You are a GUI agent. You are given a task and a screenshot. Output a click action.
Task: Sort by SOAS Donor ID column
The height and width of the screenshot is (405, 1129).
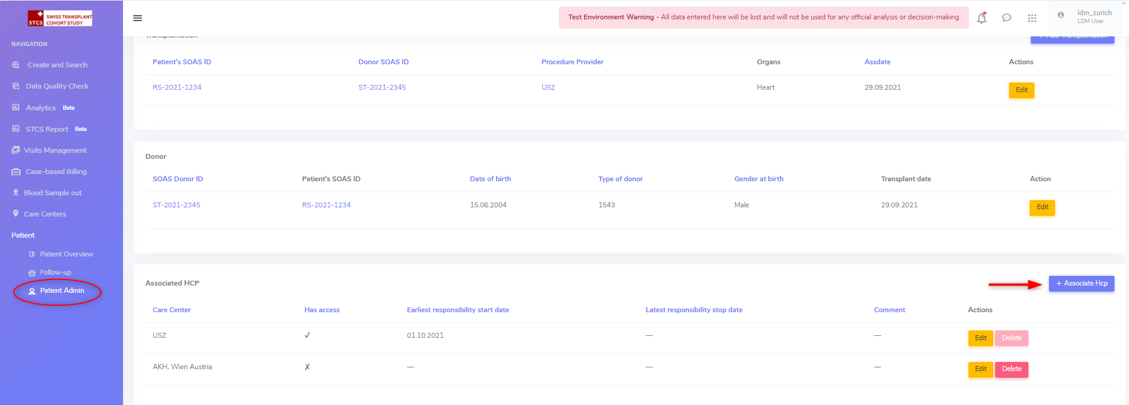[178, 179]
